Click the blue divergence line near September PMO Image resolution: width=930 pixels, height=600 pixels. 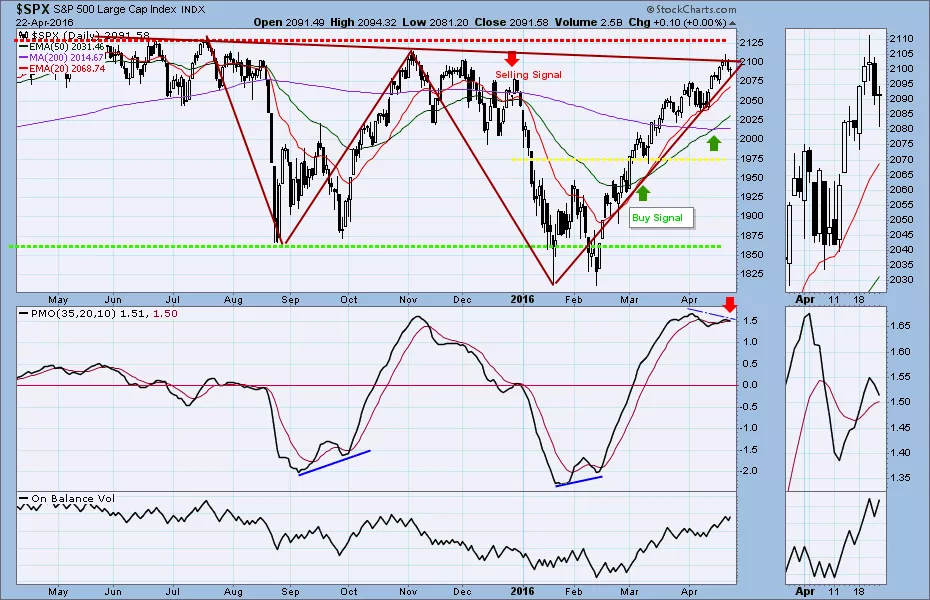[335, 461]
